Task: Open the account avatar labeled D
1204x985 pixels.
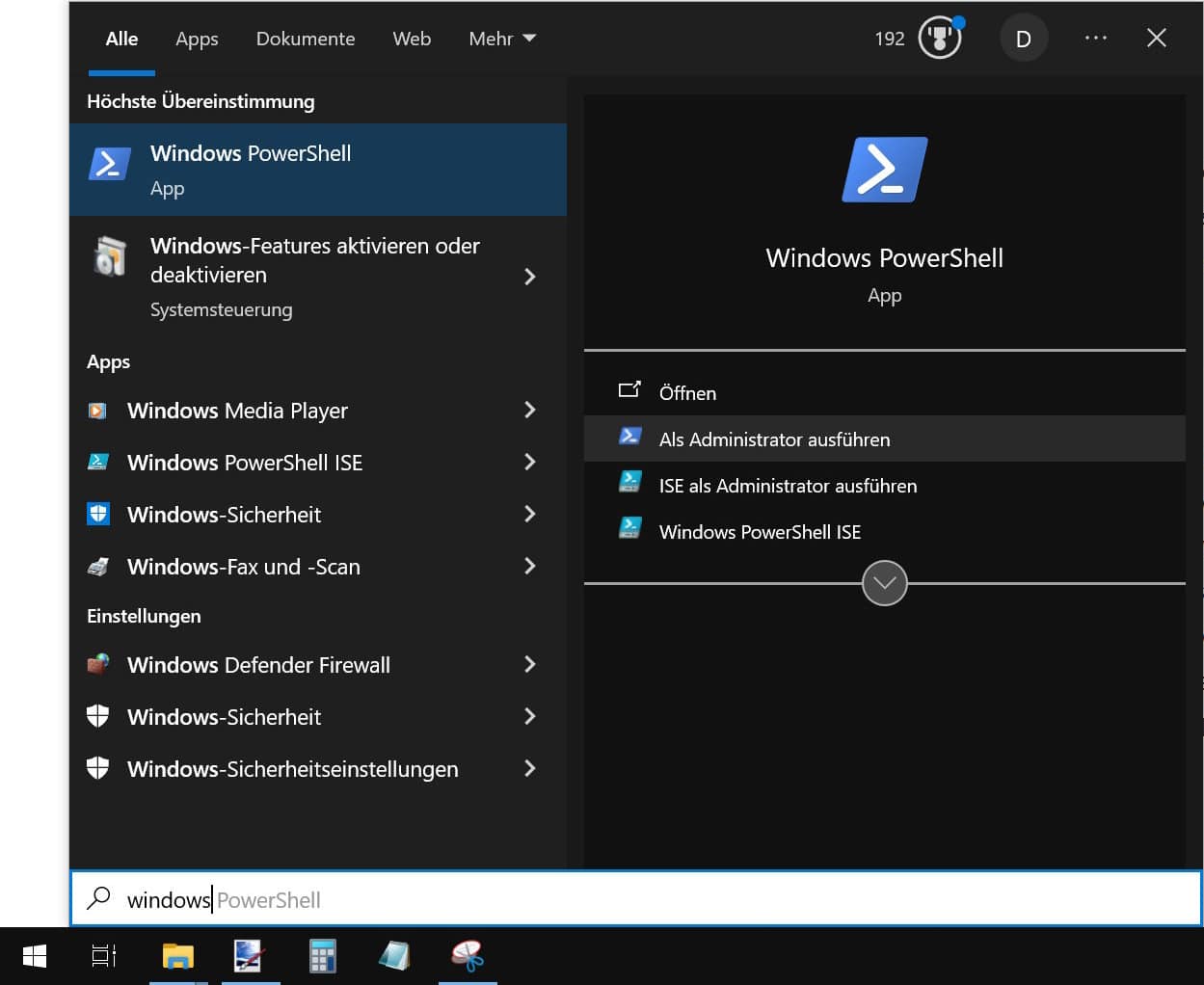Action: (x=1024, y=39)
